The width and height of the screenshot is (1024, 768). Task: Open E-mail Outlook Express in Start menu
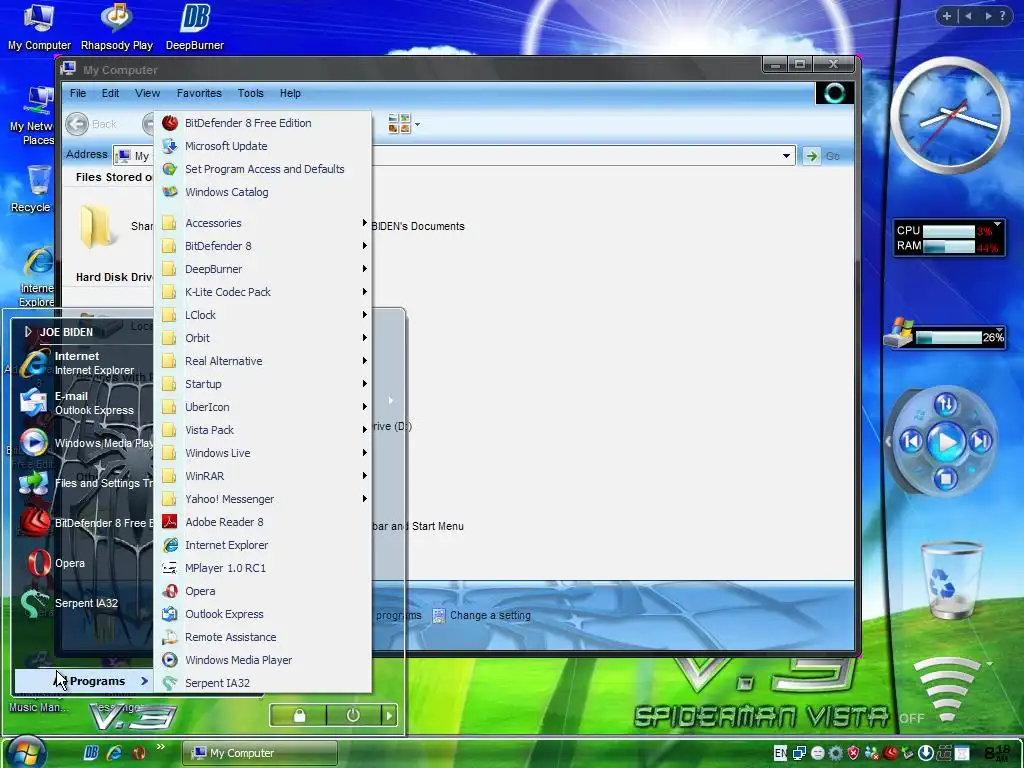click(84, 403)
